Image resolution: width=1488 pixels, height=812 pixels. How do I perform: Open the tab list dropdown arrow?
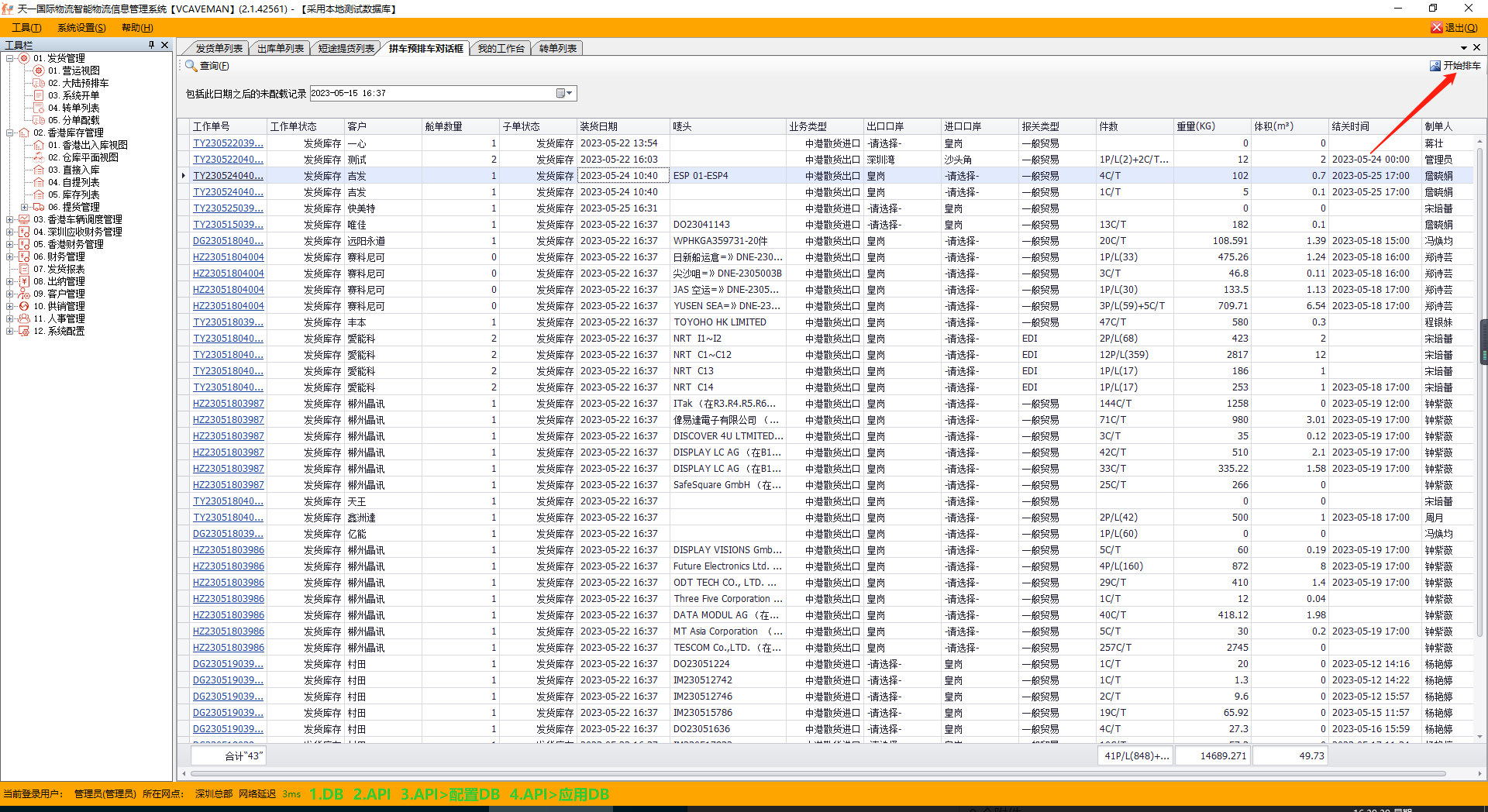pos(1464,48)
